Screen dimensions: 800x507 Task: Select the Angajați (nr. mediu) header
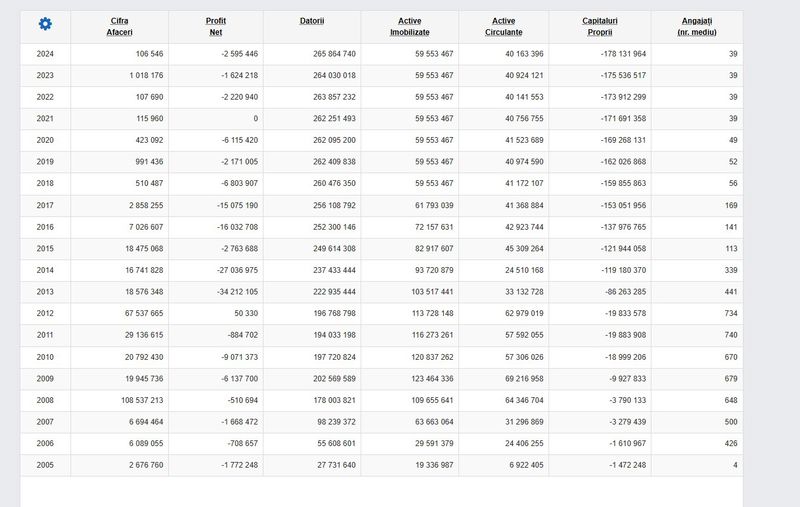(696, 27)
